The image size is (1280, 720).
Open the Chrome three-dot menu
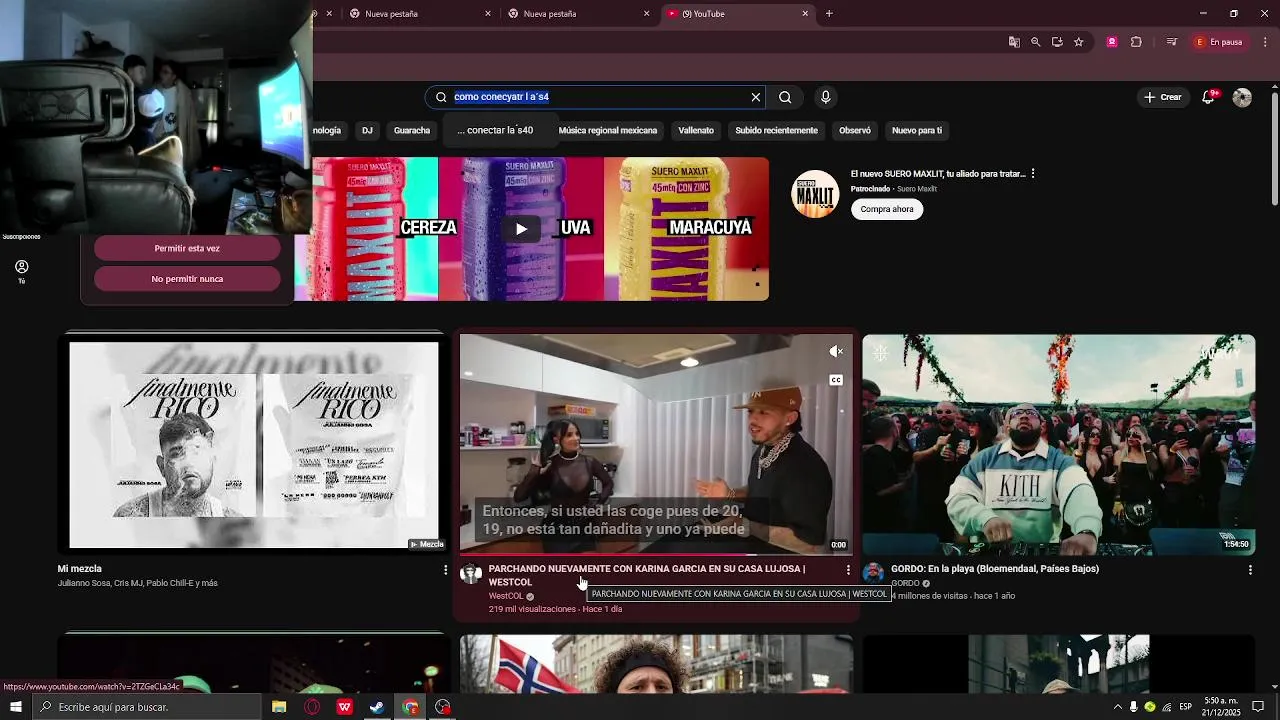click(1265, 42)
